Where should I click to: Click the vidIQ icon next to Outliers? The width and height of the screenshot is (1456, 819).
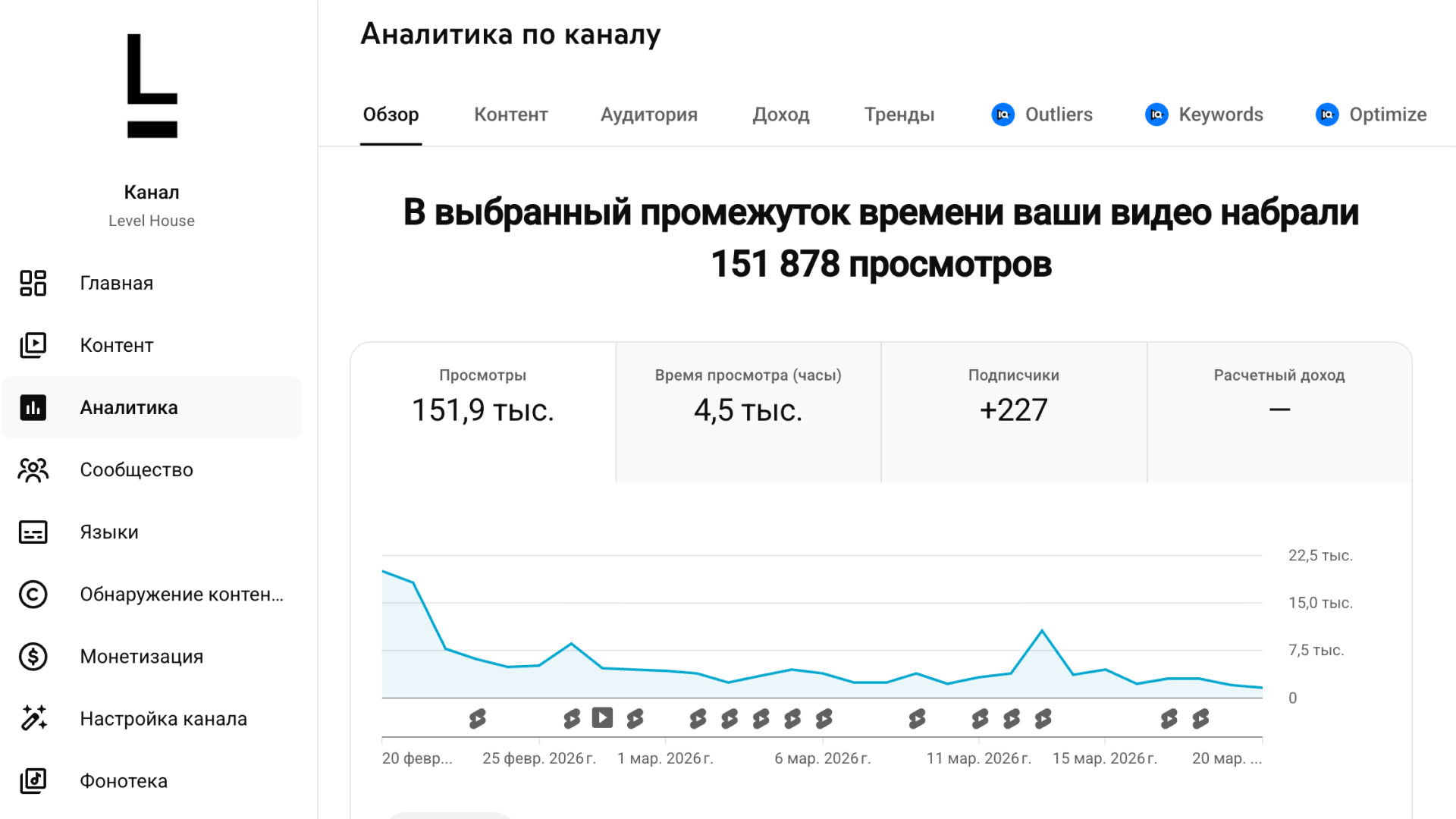pyautogui.click(x=1003, y=115)
